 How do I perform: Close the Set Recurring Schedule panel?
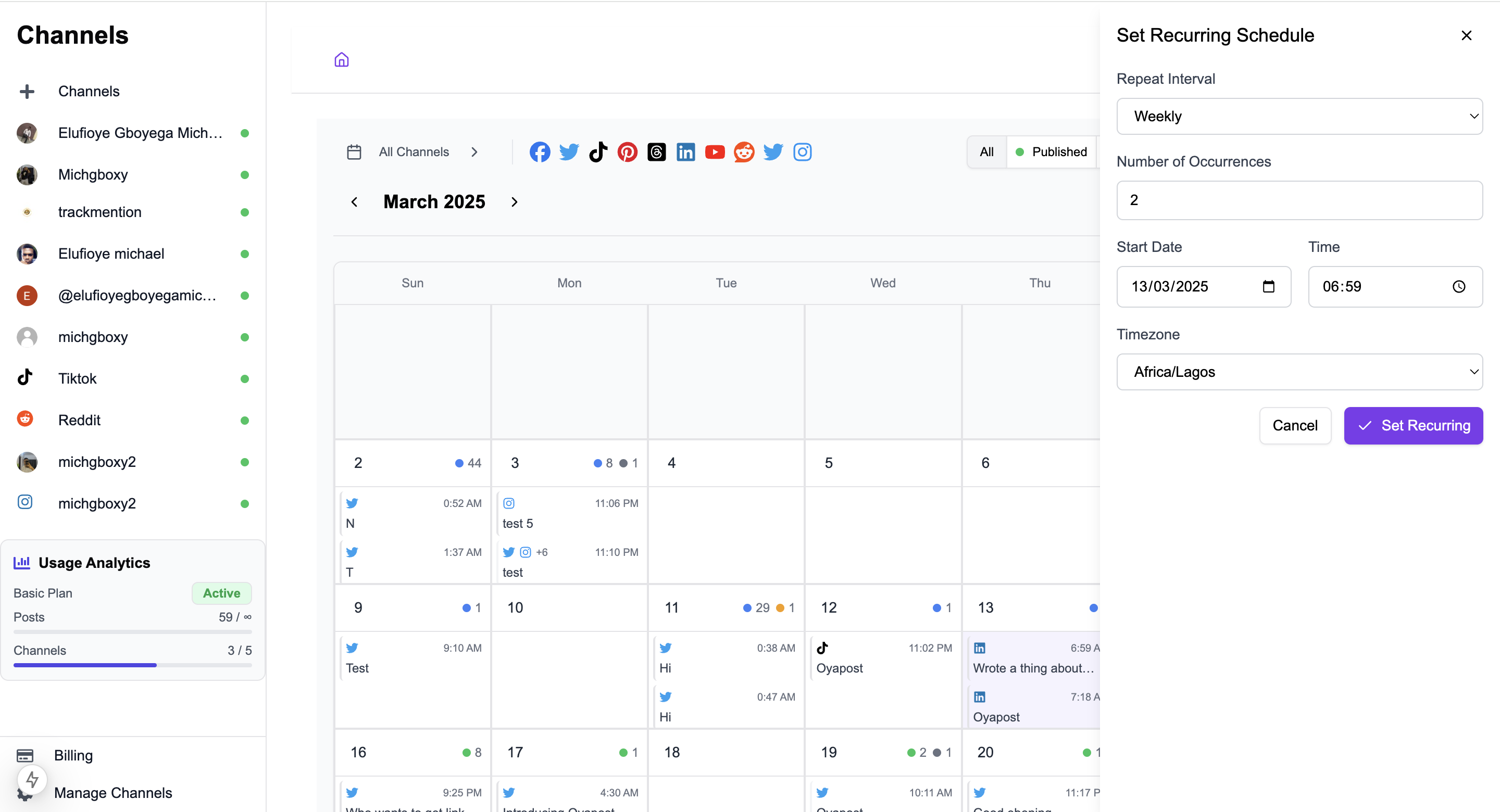coord(1466,35)
